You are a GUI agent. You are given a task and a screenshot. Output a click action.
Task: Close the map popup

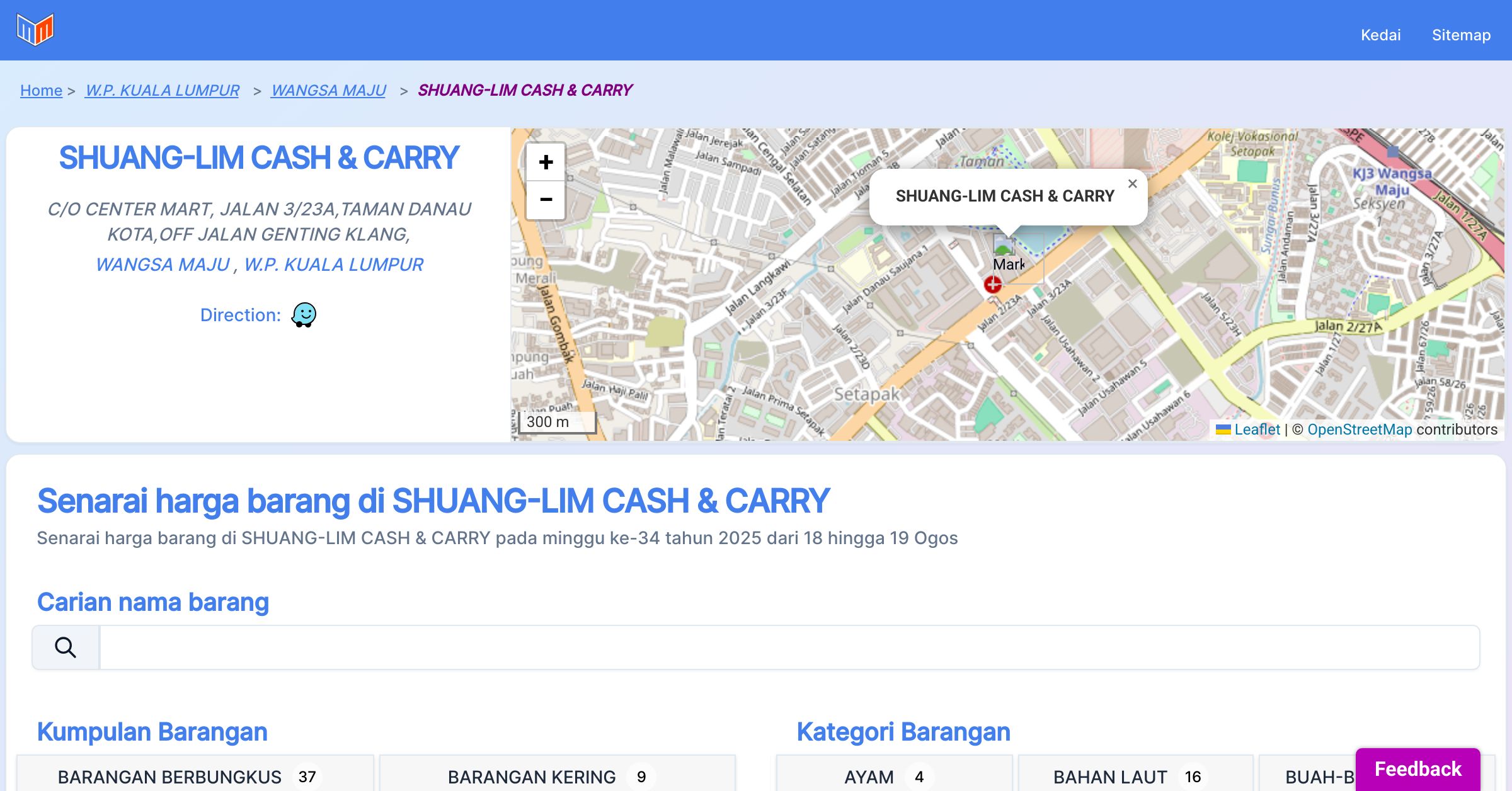(1132, 184)
